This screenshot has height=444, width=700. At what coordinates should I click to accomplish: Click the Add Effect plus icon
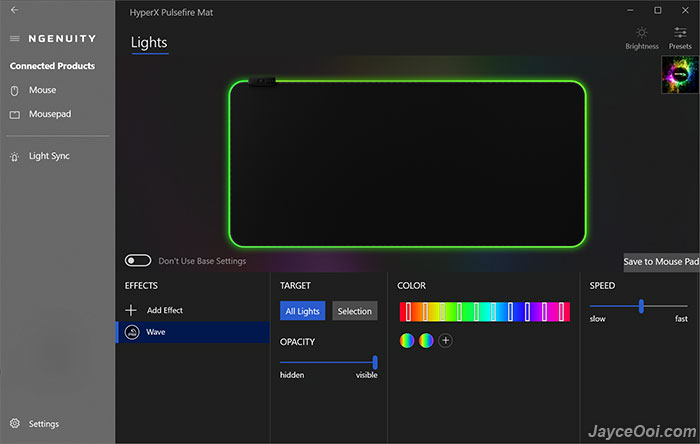[x=131, y=310]
